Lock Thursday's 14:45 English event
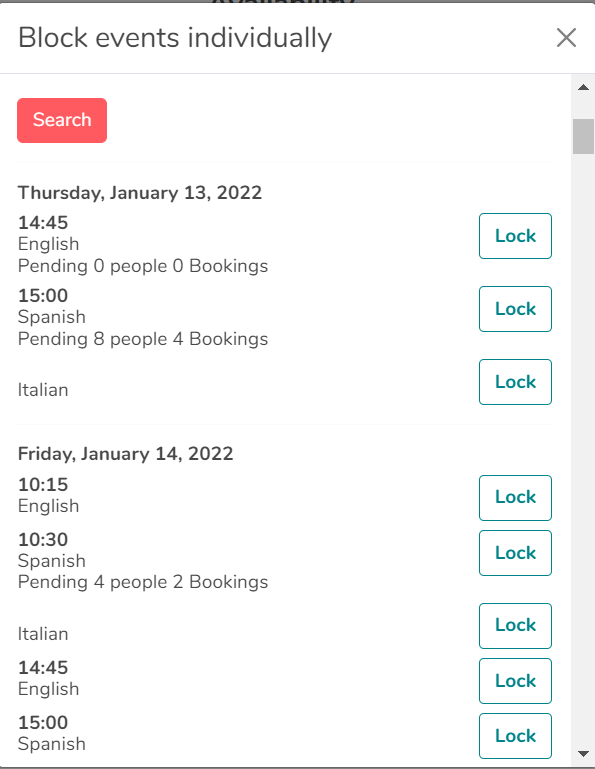The image size is (595, 769). coord(515,236)
